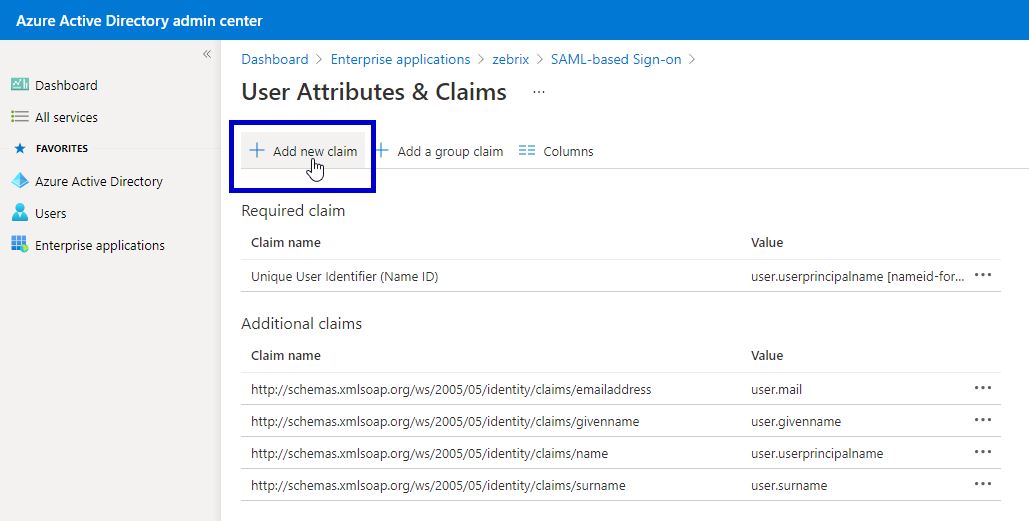The height and width of the screenshot is (521, 1029).
Task: Click the Enterprise applications grid icon
Action: (20, 245)
